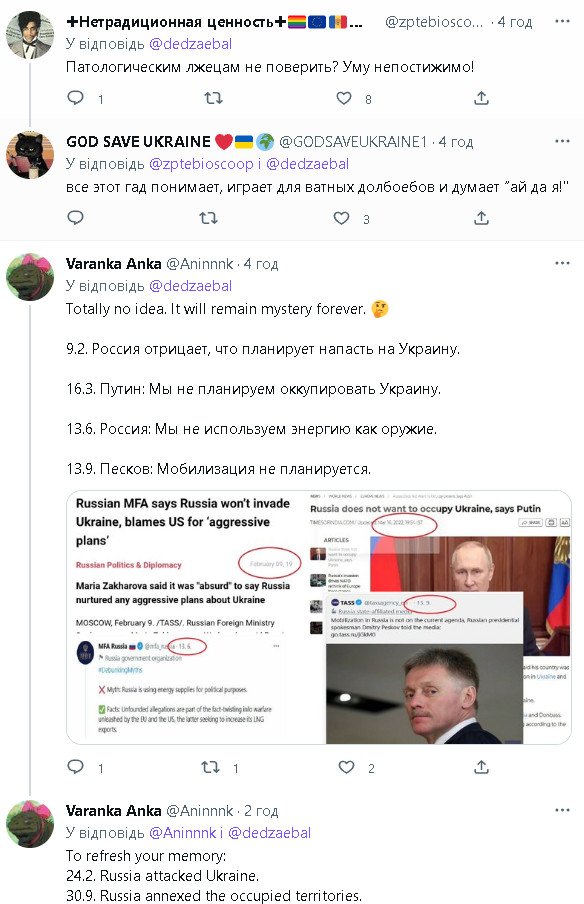Retweet the GOD SAVE UKRAINE tweet
Viewport: 584px width, 904px height.
pos(208,218)
